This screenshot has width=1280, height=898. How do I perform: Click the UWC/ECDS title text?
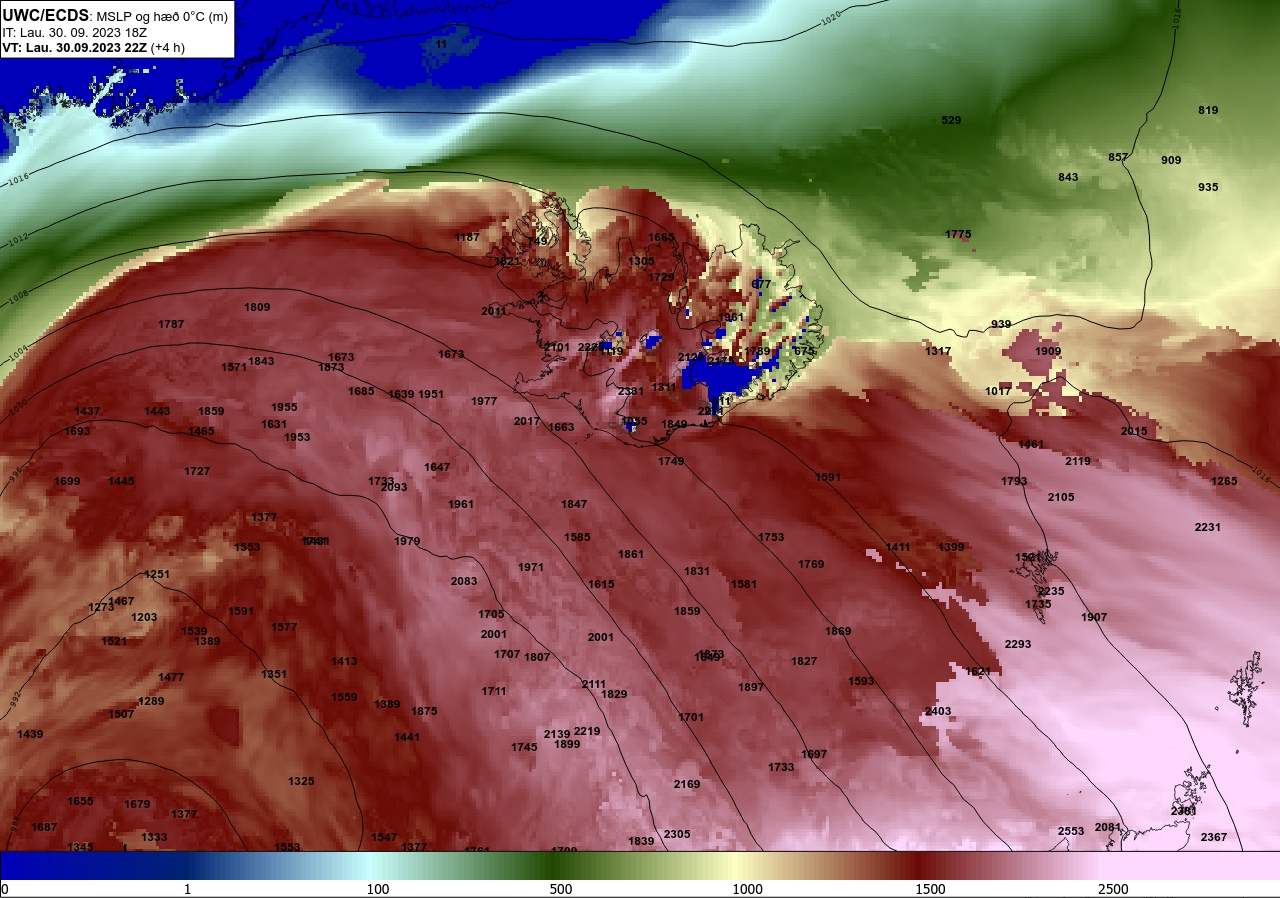(45, 16)
